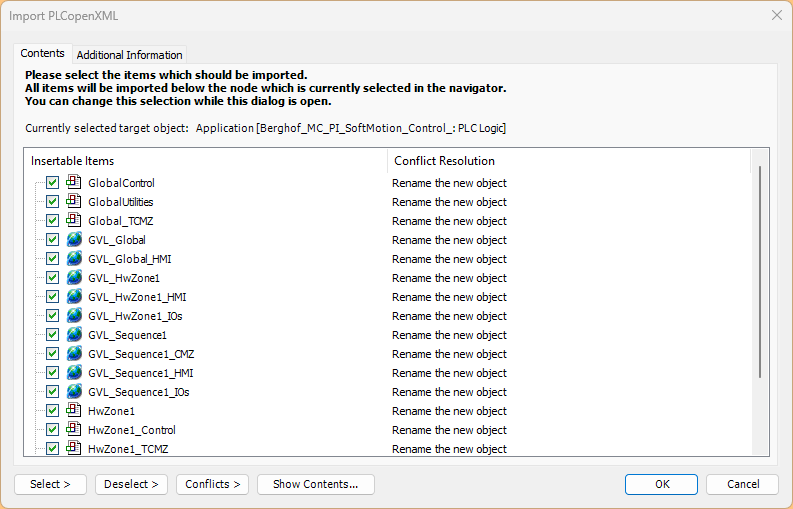Open the Deselect dropdown button

pyautogui.click(x=131, y=484)
